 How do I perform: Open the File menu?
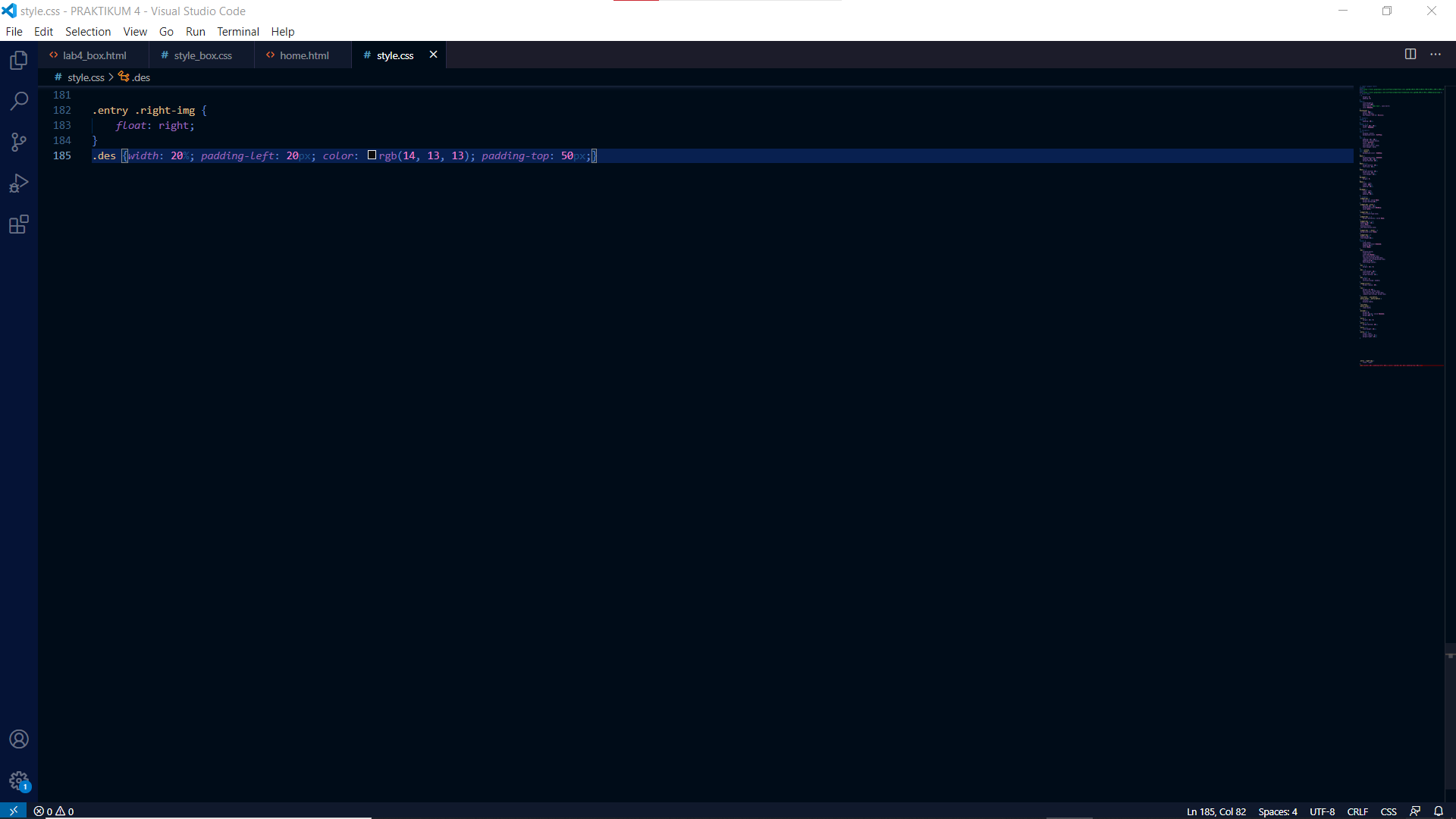pos(14,31)
